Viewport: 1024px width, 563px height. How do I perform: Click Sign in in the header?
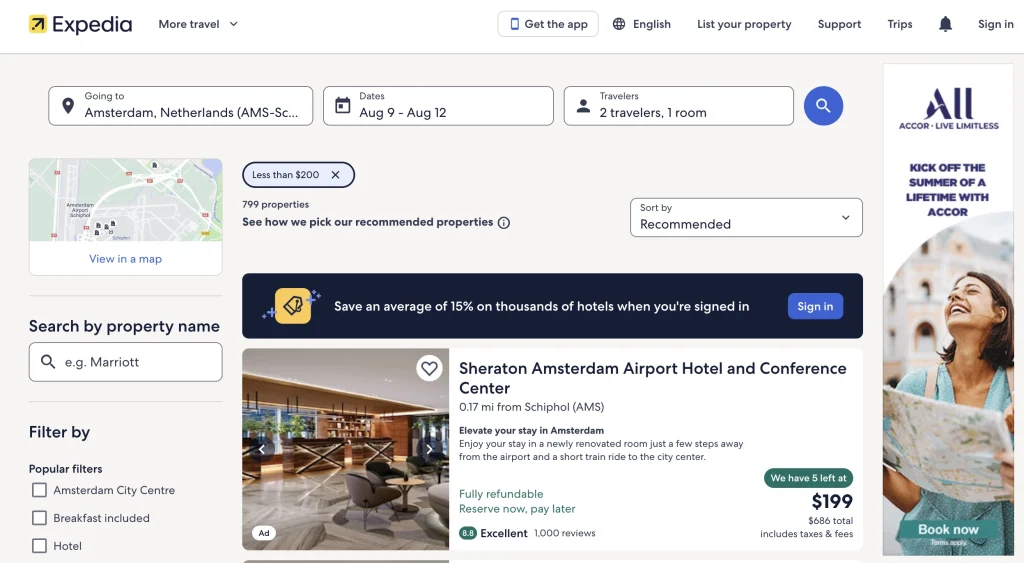995,24
